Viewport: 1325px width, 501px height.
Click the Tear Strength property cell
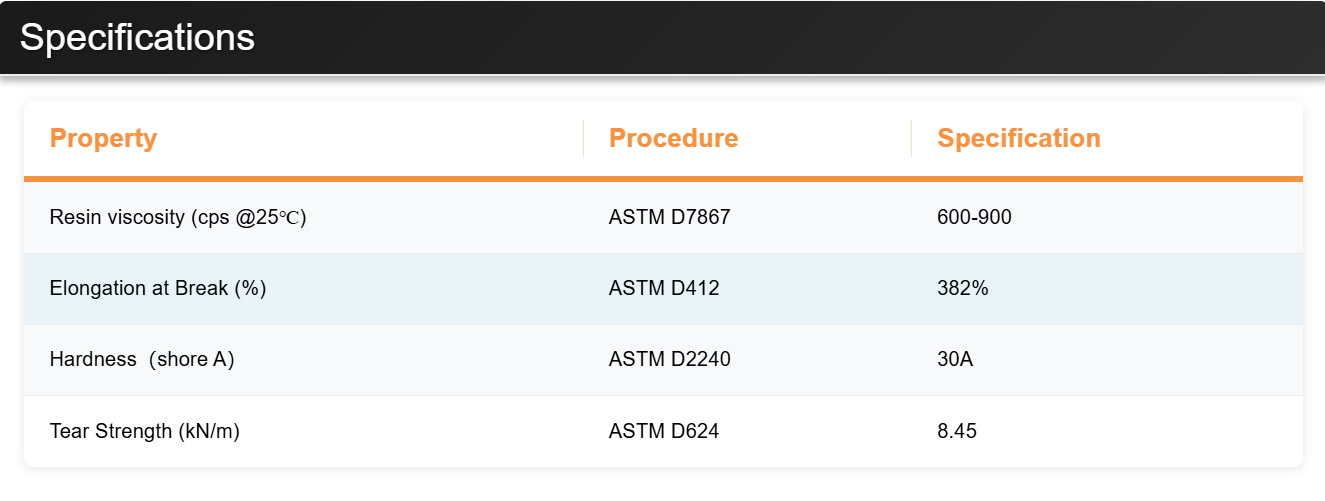144,432
